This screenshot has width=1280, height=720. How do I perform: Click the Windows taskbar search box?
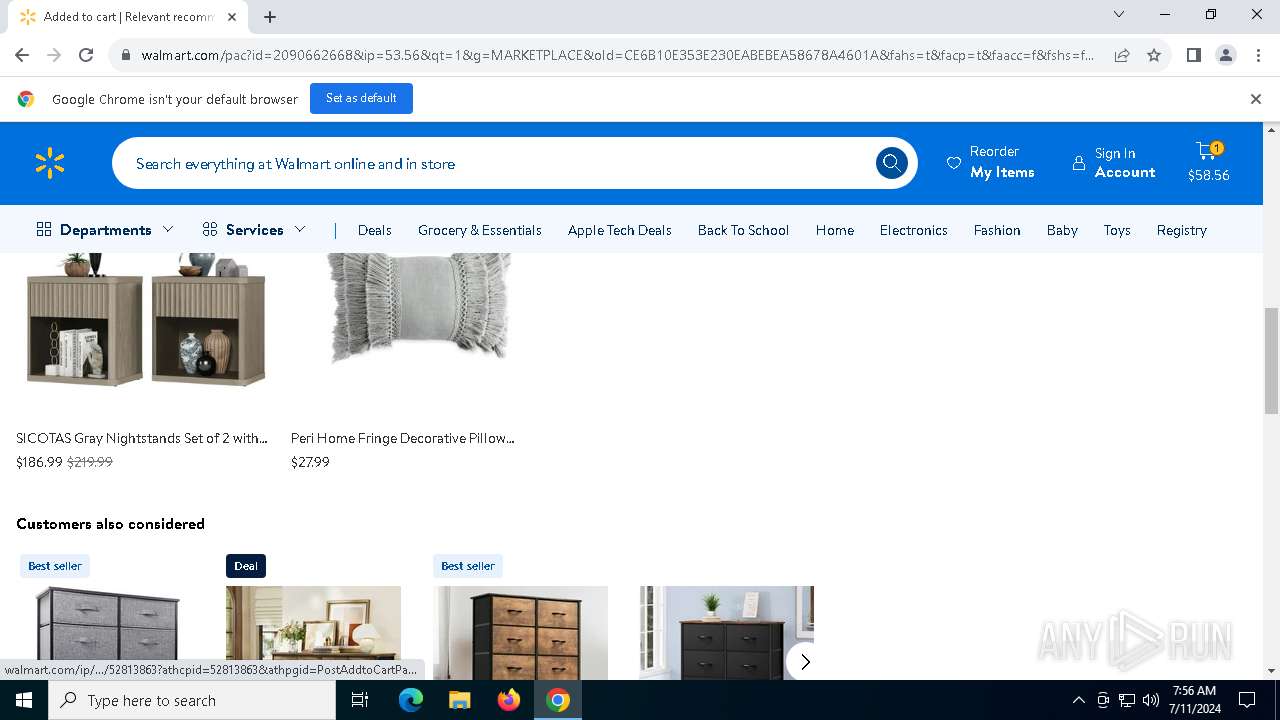[x=192, y=700]
